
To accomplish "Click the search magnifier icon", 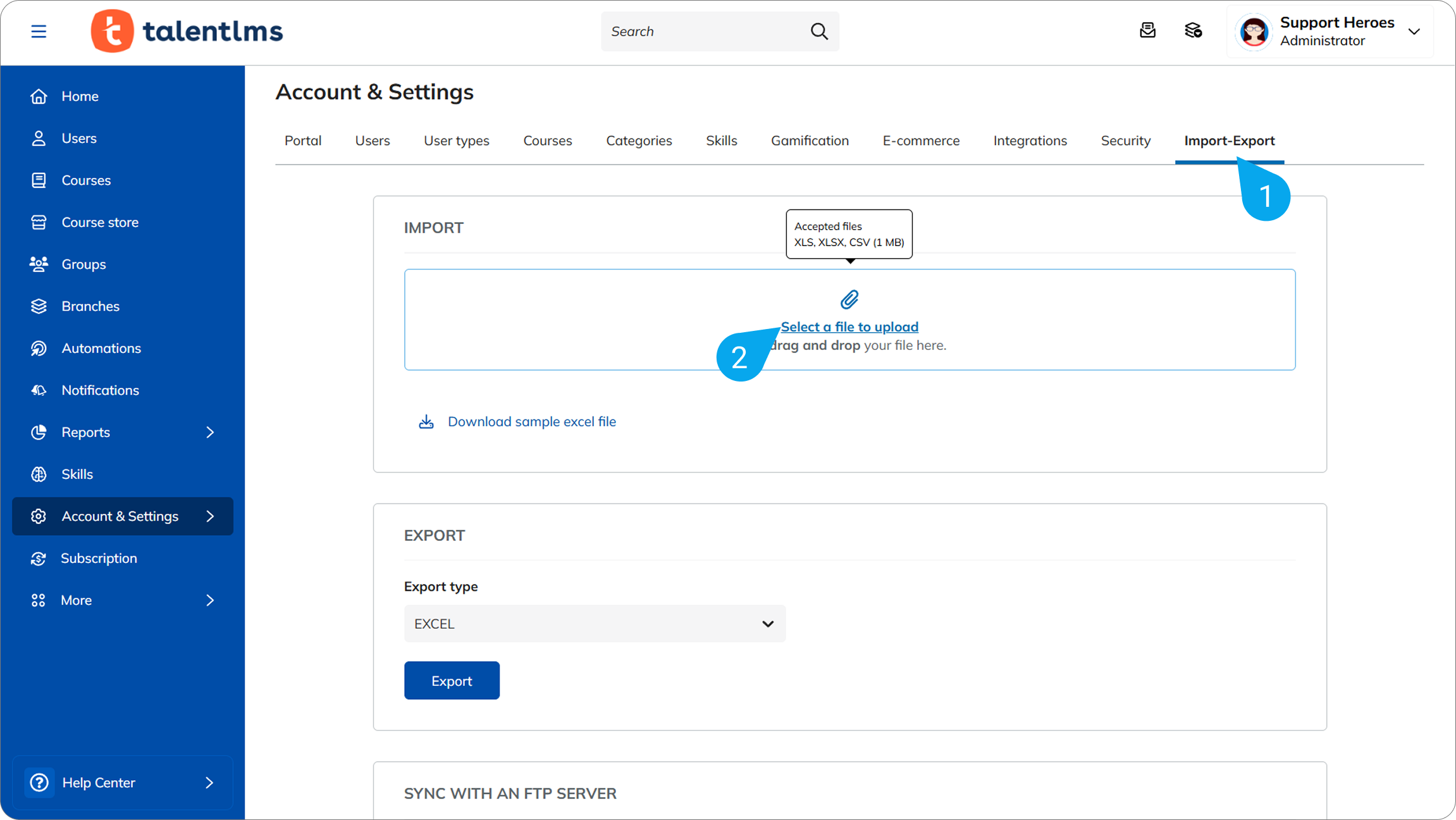I will [818, 31].
